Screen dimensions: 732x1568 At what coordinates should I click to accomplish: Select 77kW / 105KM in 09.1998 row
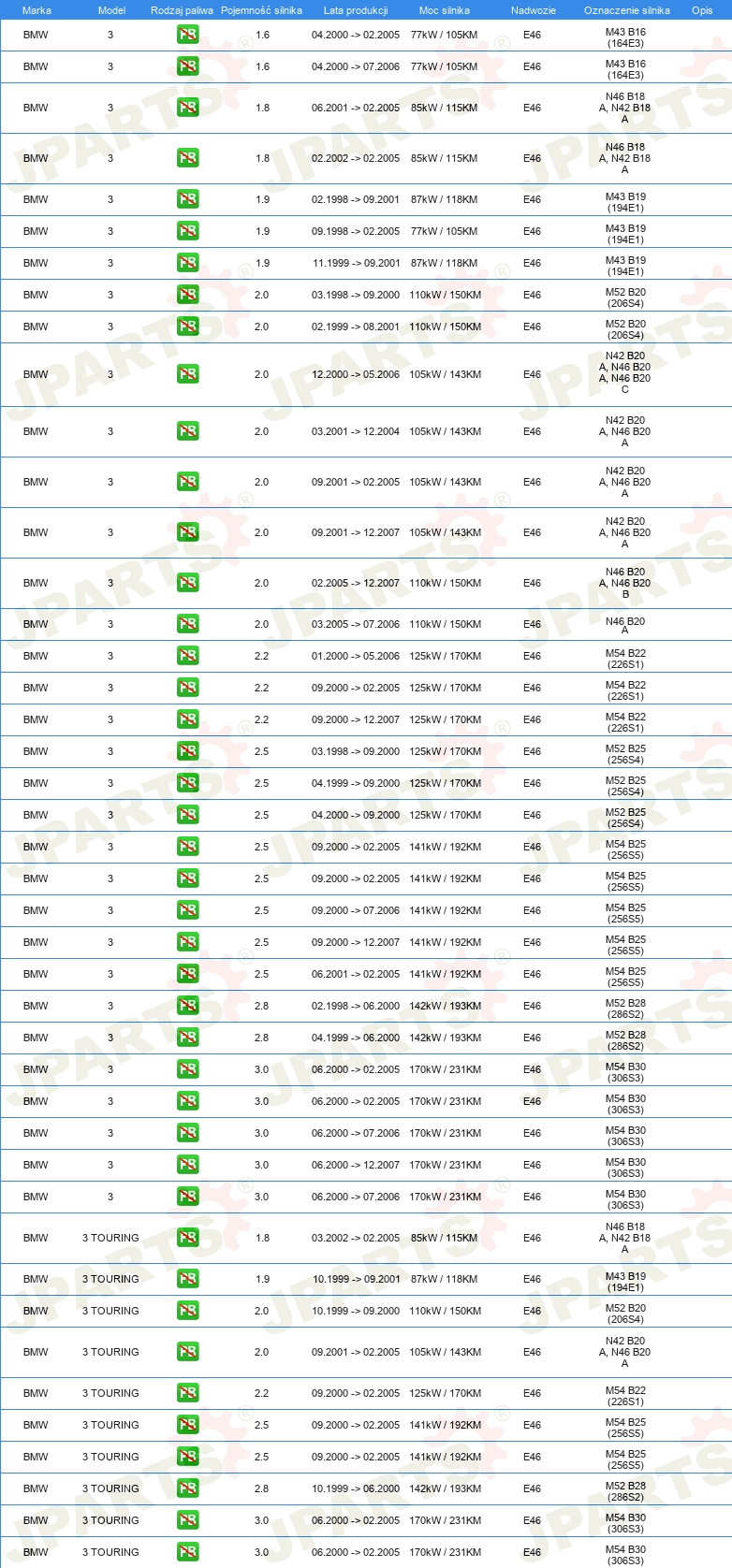(445, 231)
